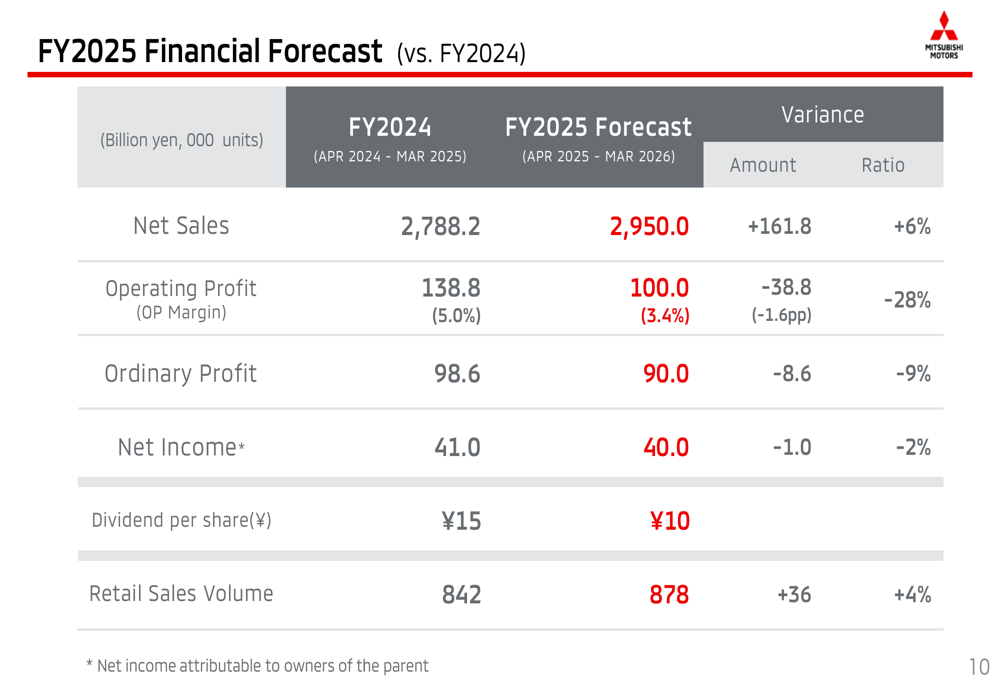Click the +161.8 variance amount

pos(779,227)
